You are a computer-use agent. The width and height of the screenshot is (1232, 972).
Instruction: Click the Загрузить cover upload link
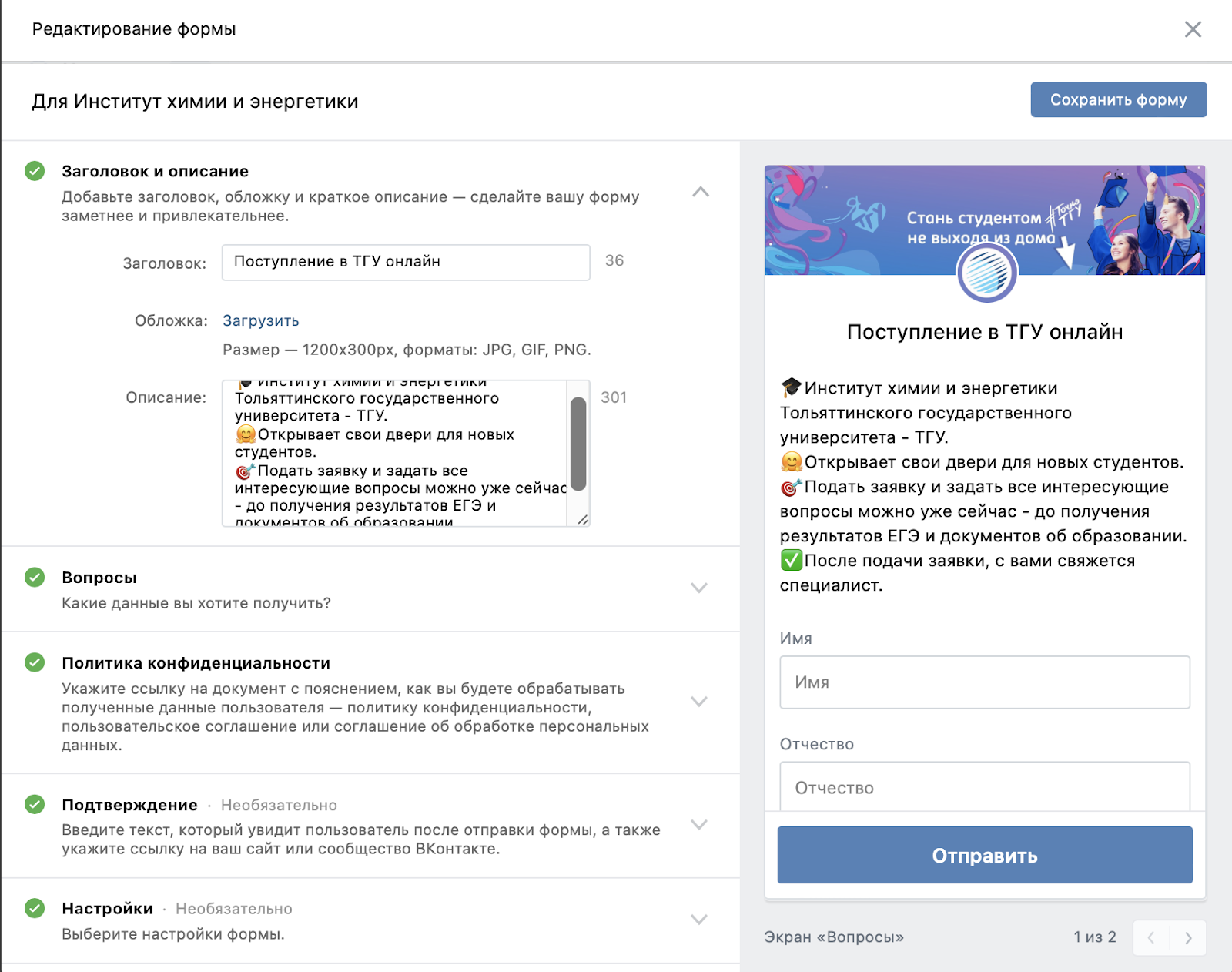(x=260, y=321)
